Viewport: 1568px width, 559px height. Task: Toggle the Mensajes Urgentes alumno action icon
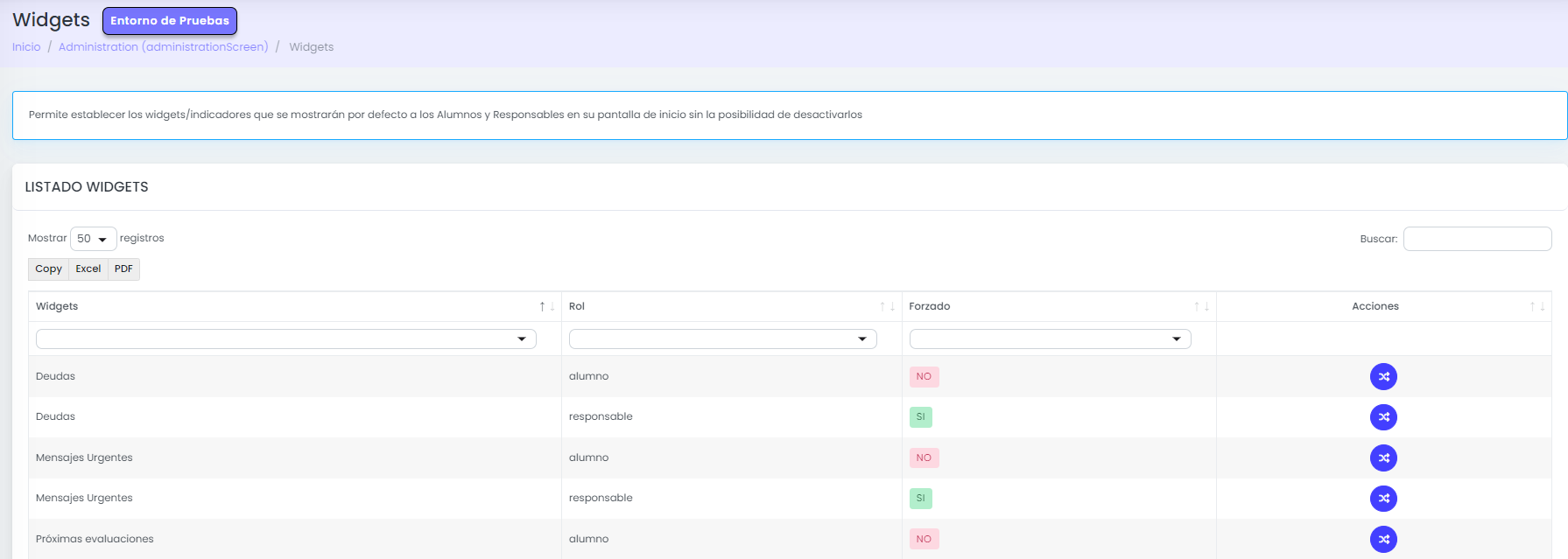pyautogui.click(x=1383, y=458)
